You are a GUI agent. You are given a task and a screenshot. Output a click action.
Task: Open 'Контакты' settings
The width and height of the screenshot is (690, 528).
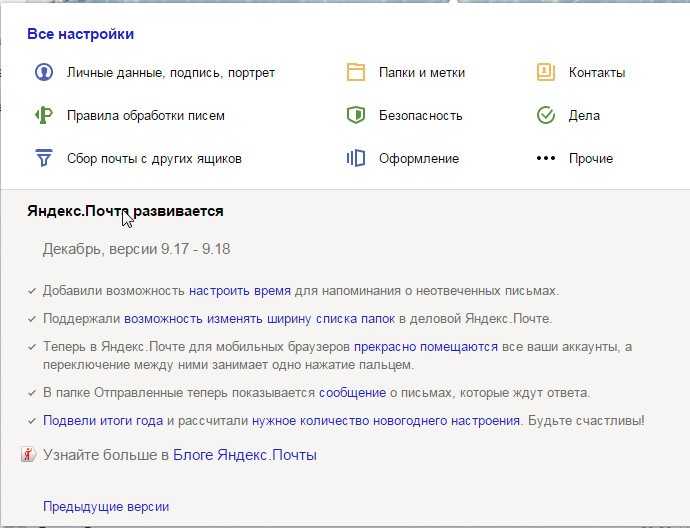pyautogui.click(x=597, y=73)
